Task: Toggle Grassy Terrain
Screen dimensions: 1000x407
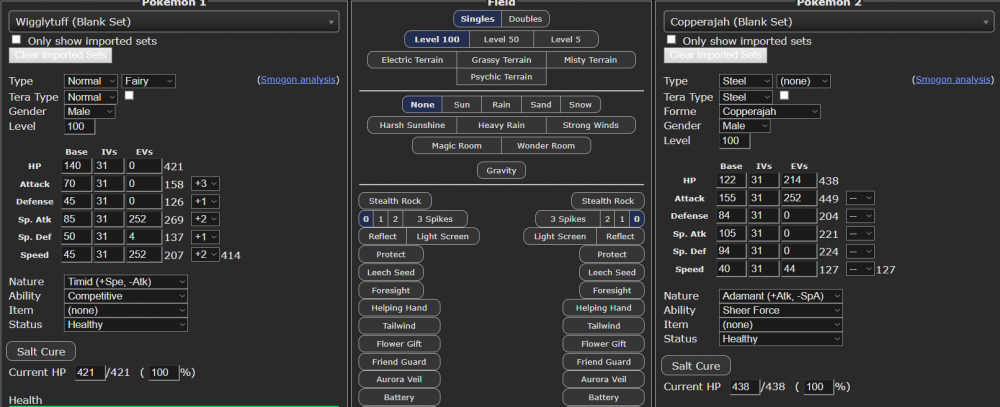Action: click(x=501, y=60)
